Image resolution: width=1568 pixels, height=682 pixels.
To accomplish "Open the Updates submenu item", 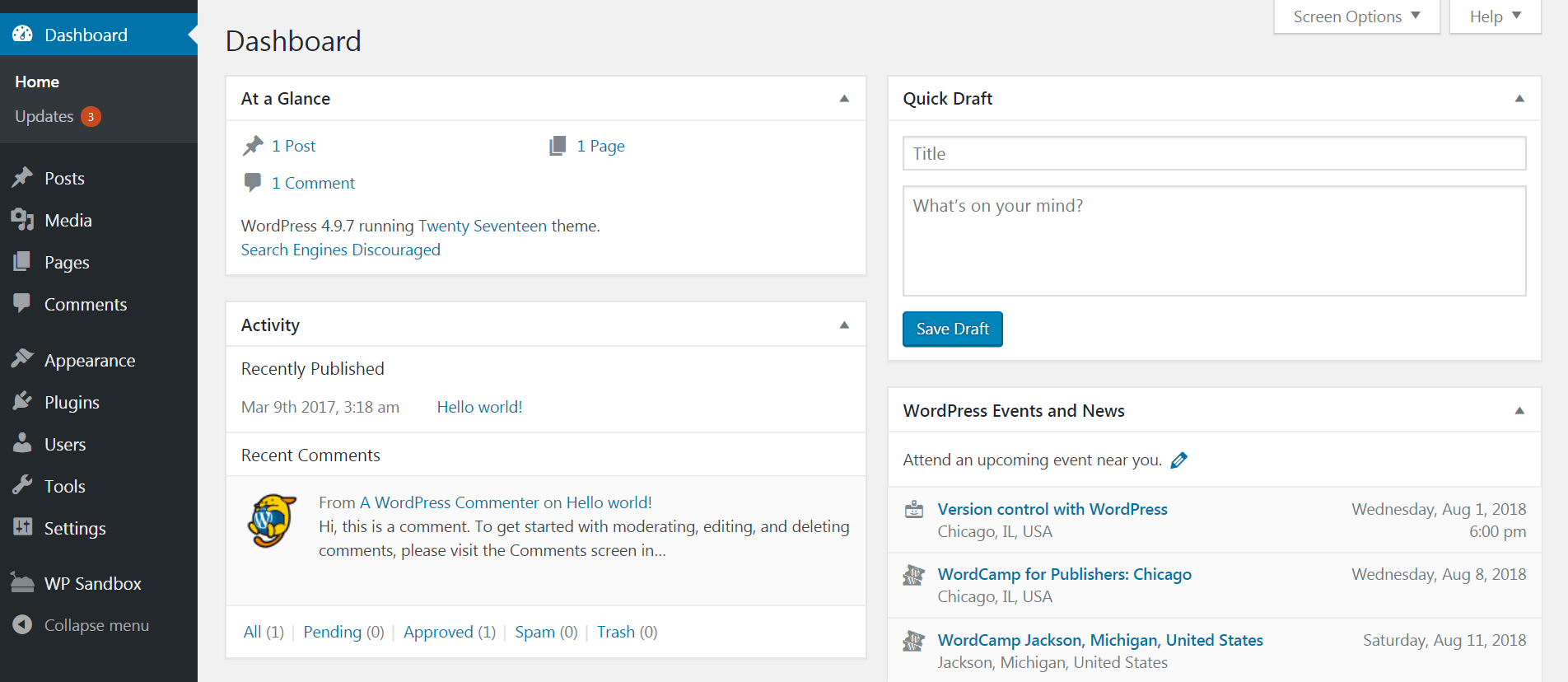I will (58, 116).
